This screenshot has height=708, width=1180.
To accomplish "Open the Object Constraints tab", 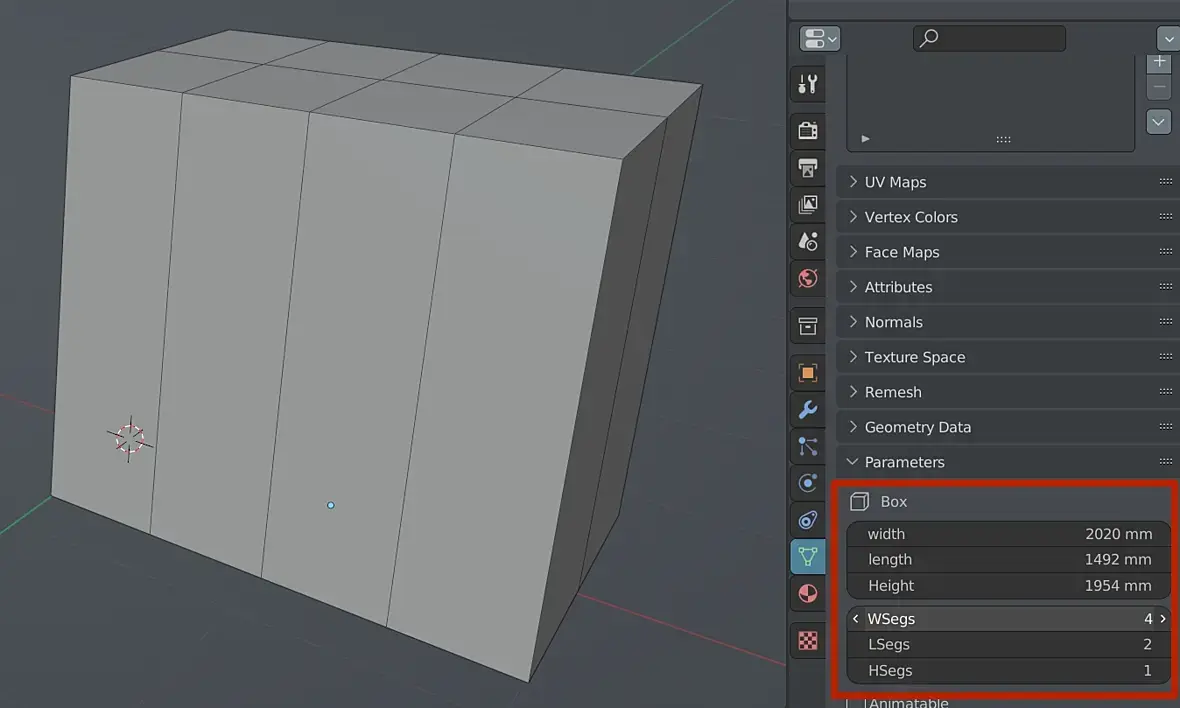I will 807,520.
